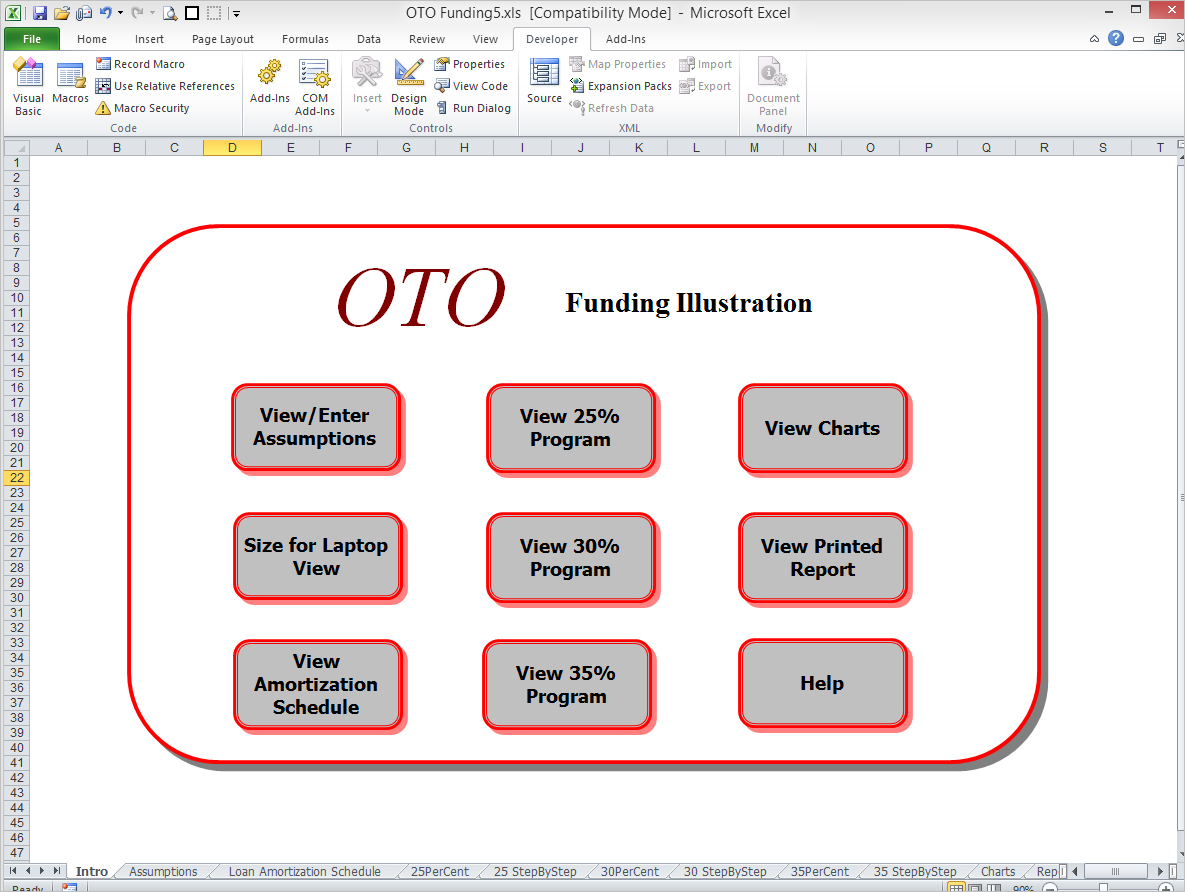The width and height of the screenshot is (1185, 892).
Task: Open Loan Amortization Schedule sheet tab
Action: coord(305,872)
